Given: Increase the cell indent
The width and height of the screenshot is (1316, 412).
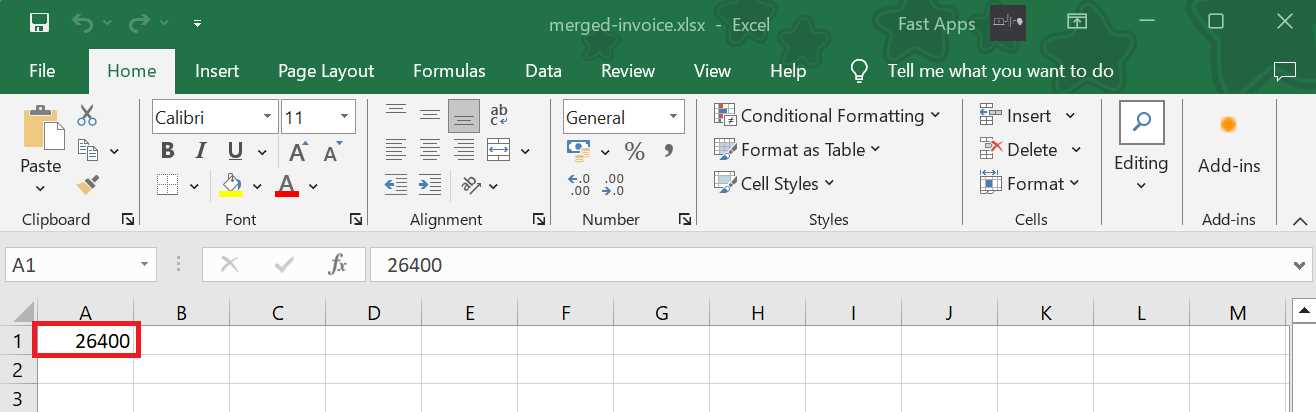Looking at the screenshot, I should pos(430,185).
